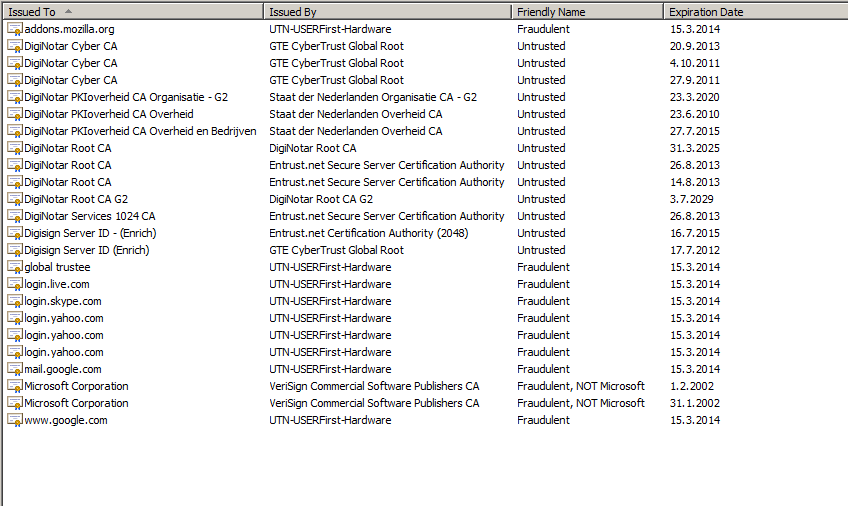Click the certificate icon next to global trustee
Screen dimensions: 848x506
pyautogui.click(x=14, y=267)
